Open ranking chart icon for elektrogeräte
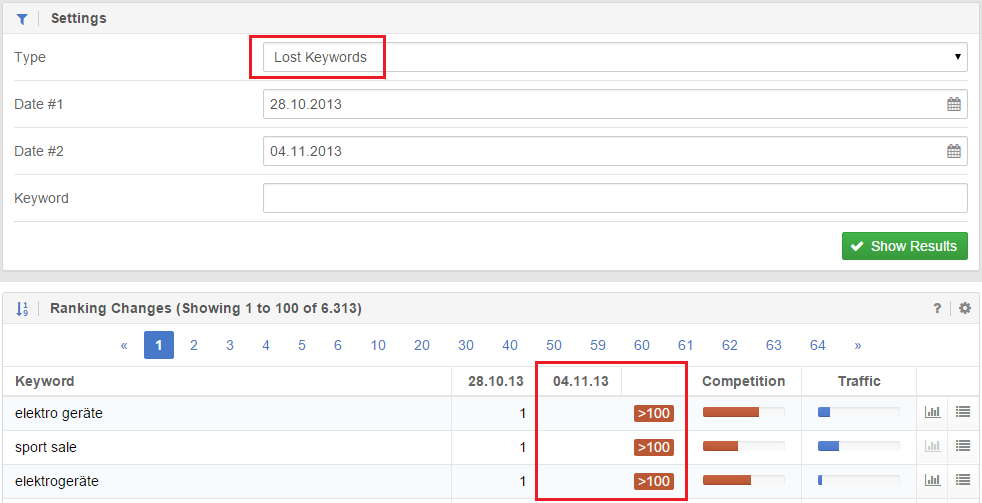Screen dimensions: 982x503 click(x=933, y=480)
